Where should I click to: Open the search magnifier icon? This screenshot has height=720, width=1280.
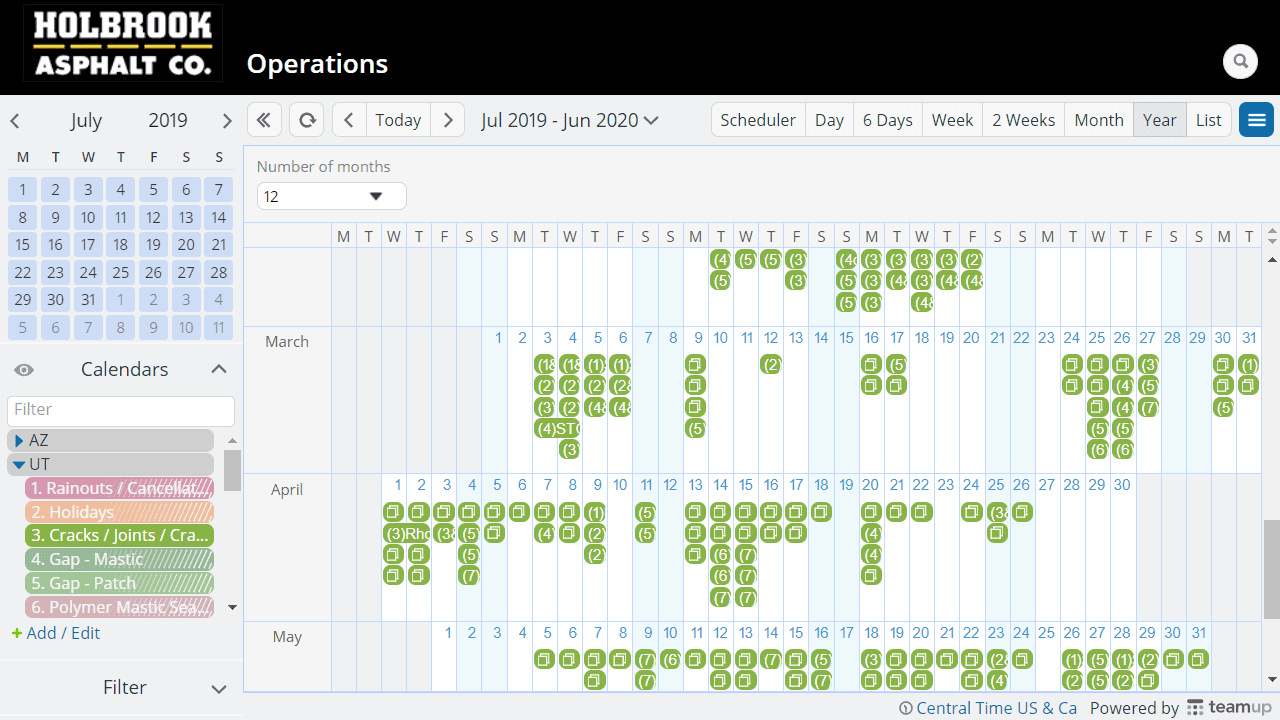click(1240, 61)
